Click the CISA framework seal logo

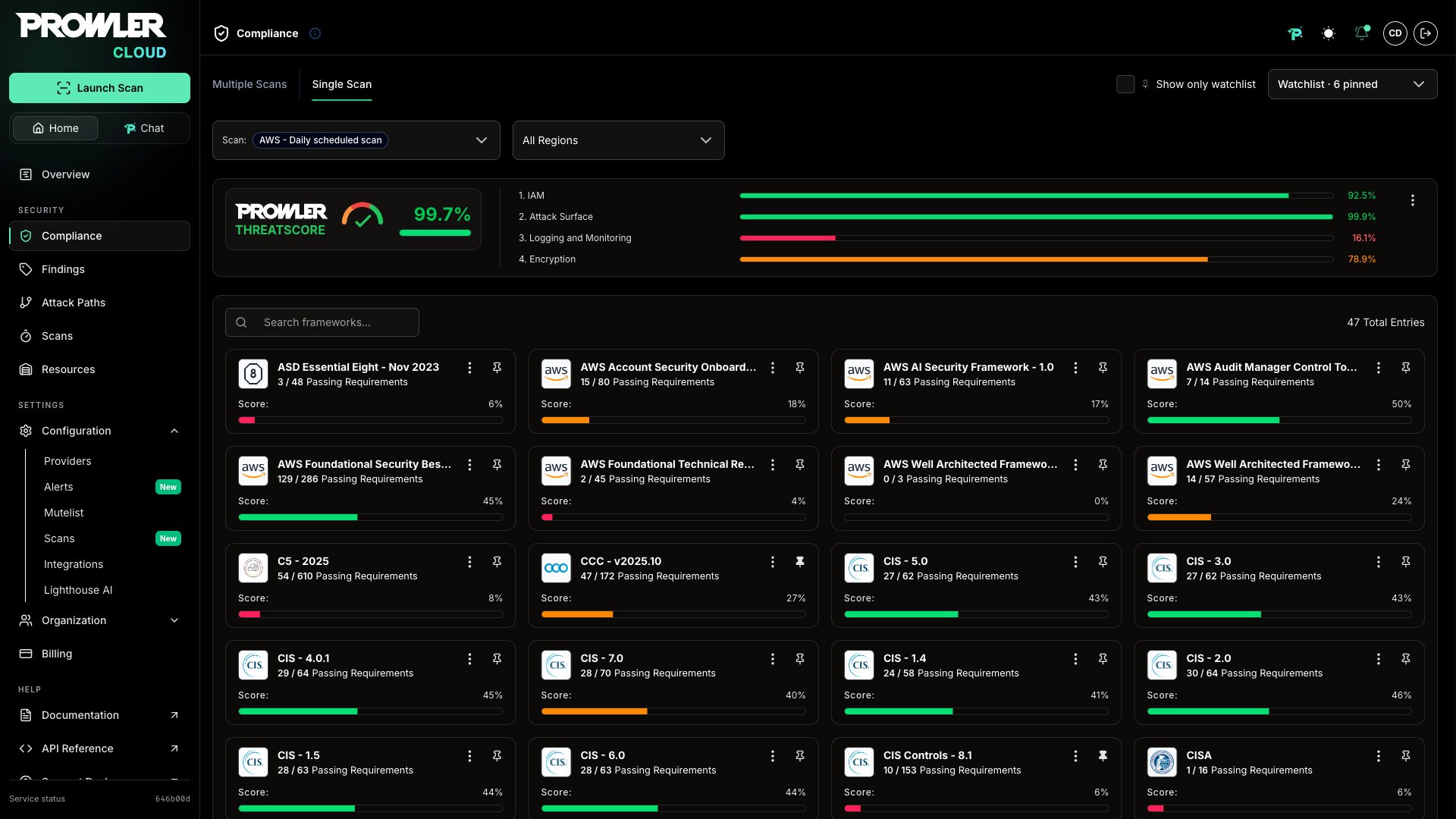[1162, 762]
